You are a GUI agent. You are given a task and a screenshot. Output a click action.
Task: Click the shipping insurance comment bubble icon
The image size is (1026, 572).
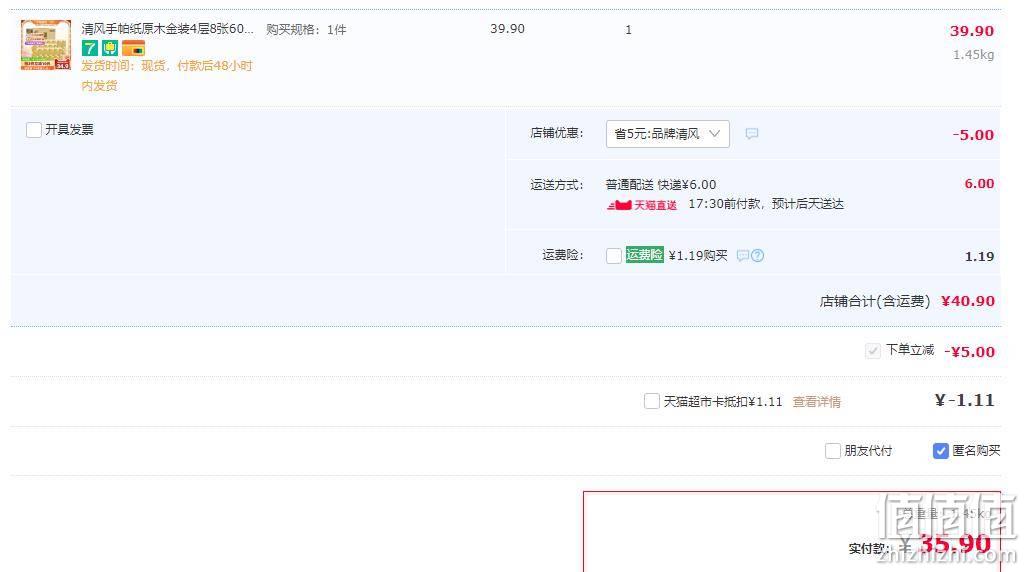click(x=743, y=255)
